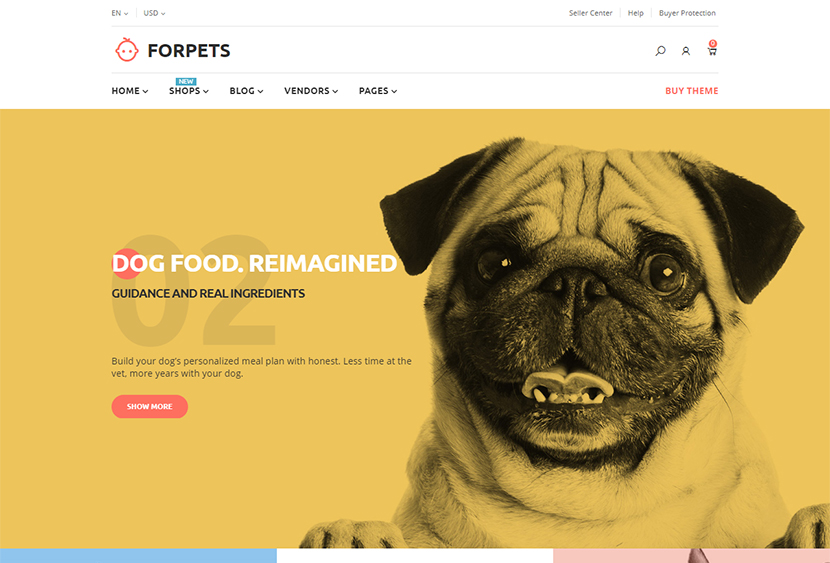Click the NEW badge above Shops
Image resolution: width=830 pixels, height=563 pixels.
(x=186, y=81)
